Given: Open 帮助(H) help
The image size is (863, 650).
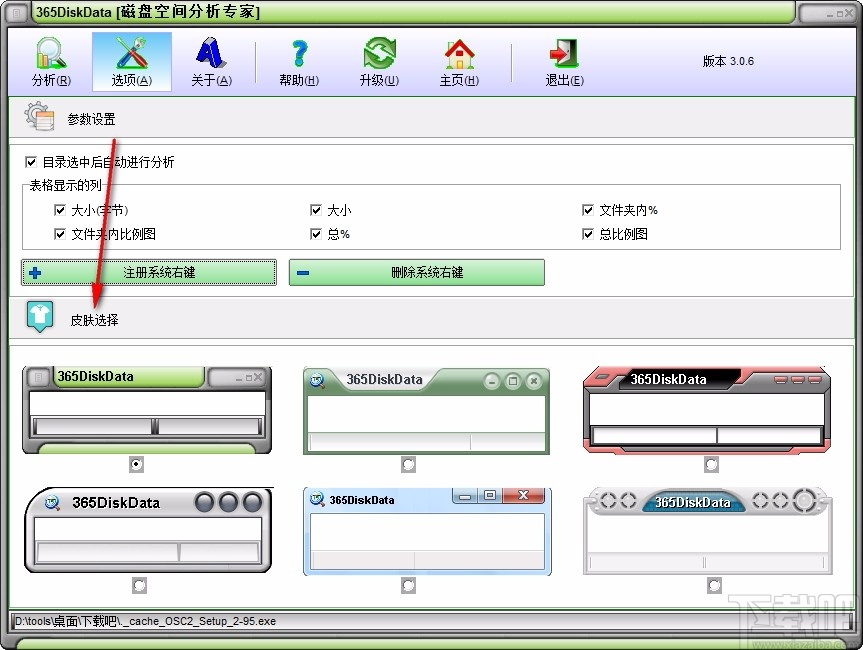Looking at the screenshot, I should (299, 62).
